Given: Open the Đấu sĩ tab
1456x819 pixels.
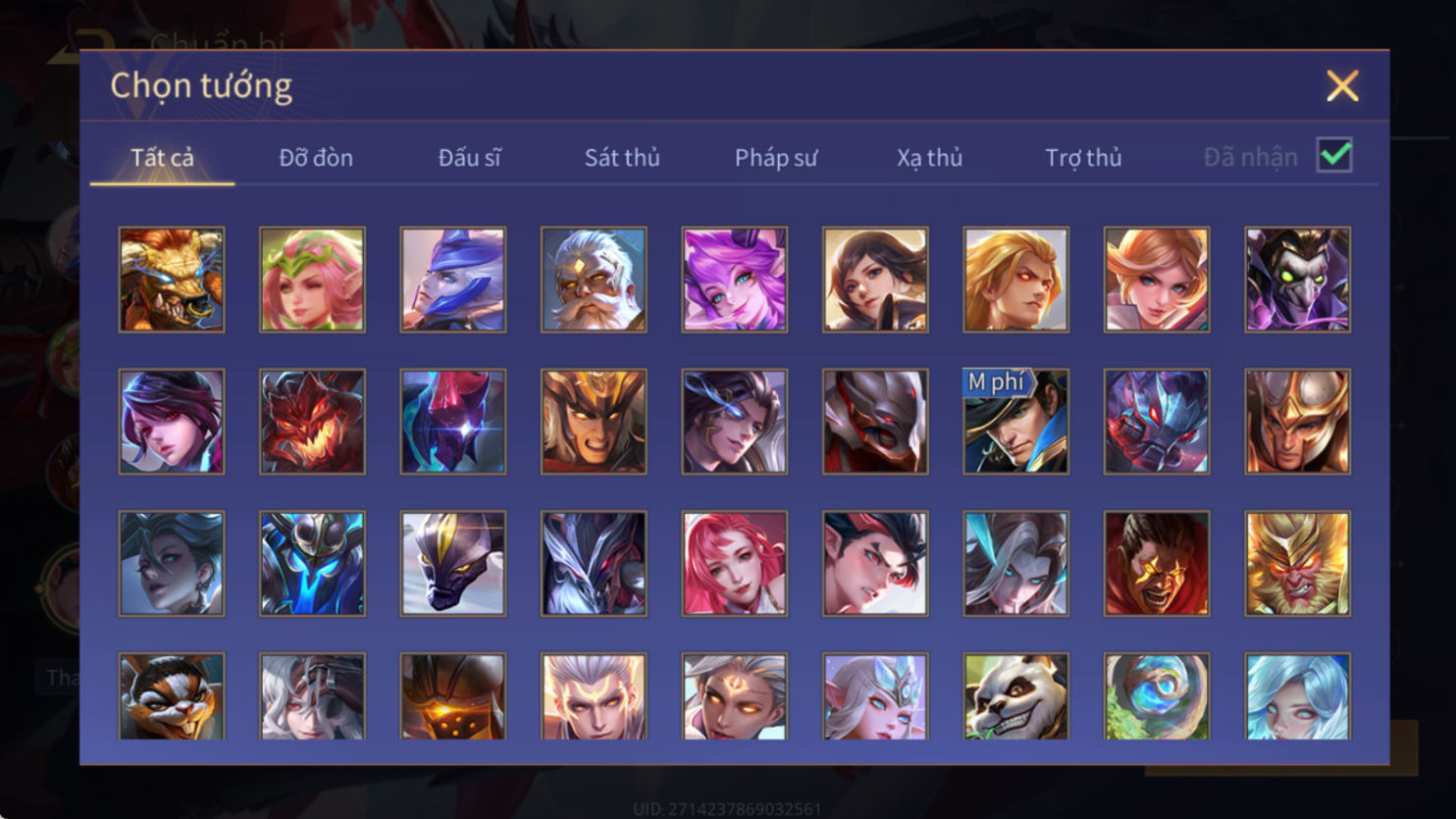Looking at the screenshot, I should pos(469,158).
